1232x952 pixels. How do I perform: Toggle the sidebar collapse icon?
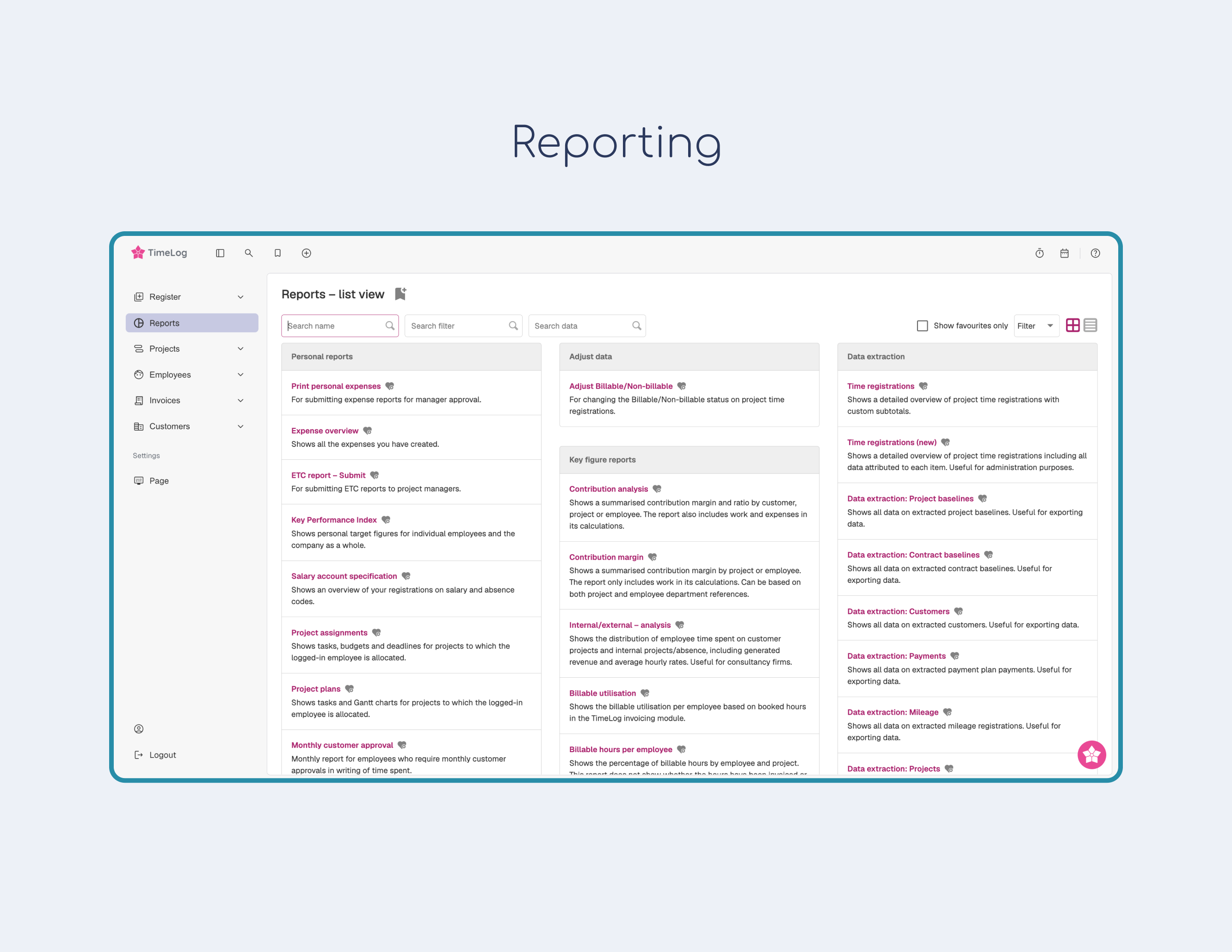(x=220, y=253)
